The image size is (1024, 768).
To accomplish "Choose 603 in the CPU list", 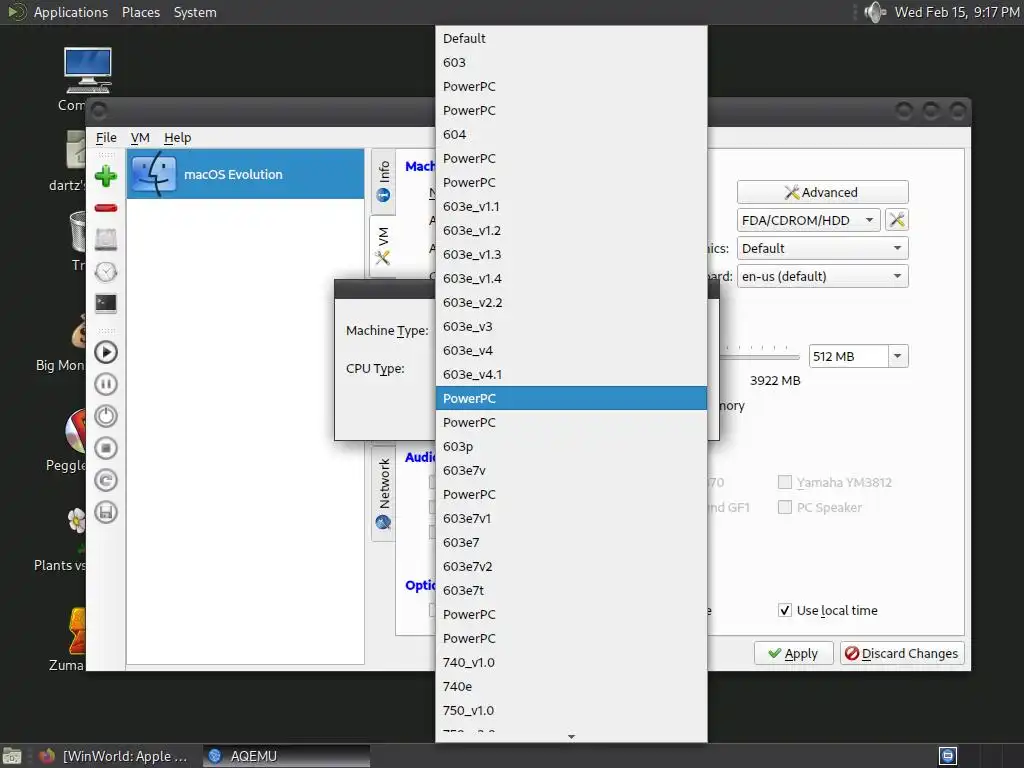I will [571, 63].
